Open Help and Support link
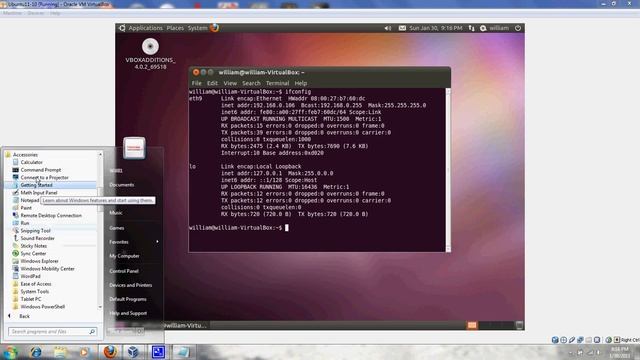Image resolution: width=640 pixels, height=360 pixels. point(128,313)
